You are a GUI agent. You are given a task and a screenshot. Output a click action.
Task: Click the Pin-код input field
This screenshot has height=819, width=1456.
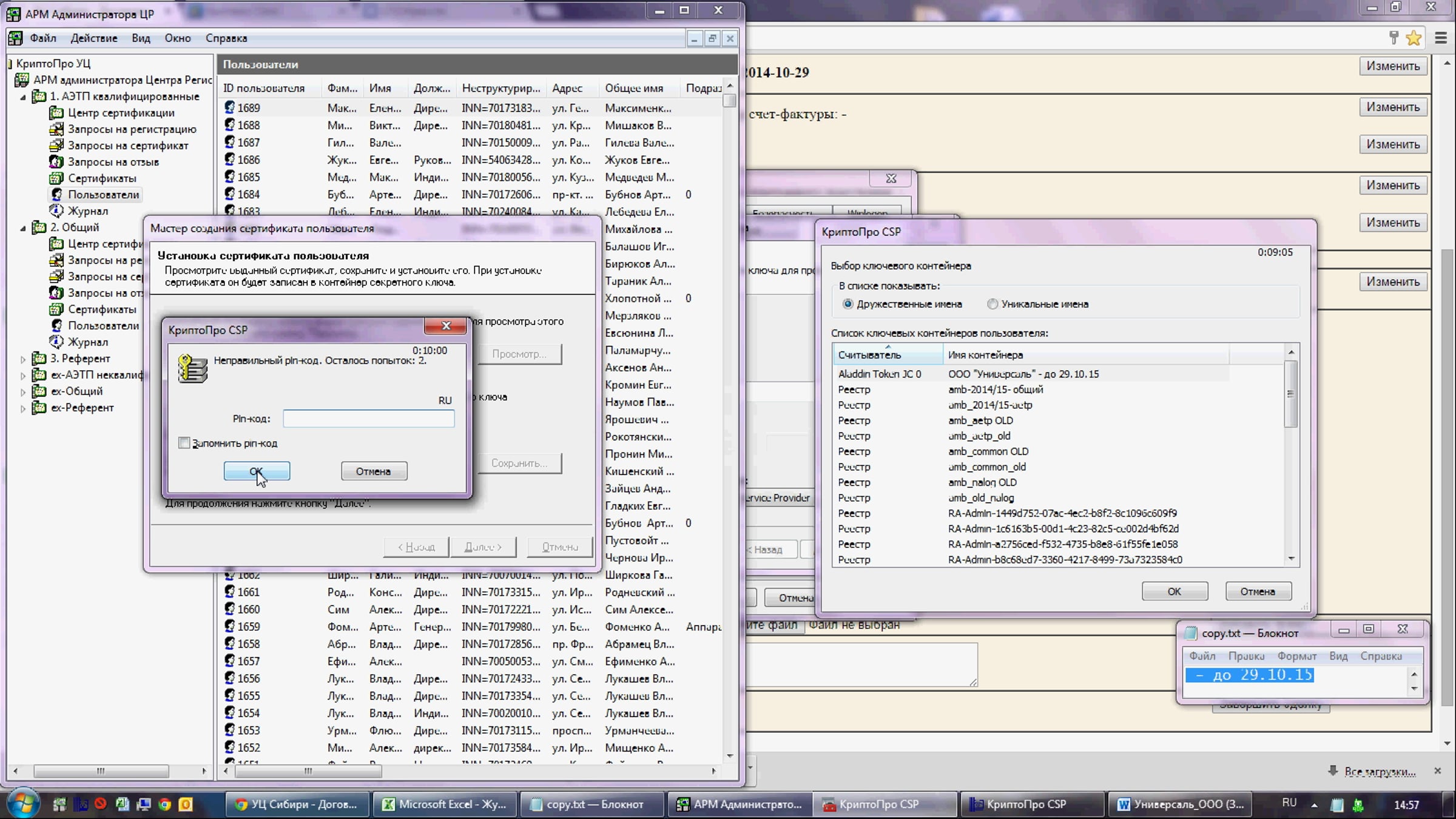point(369,419)
